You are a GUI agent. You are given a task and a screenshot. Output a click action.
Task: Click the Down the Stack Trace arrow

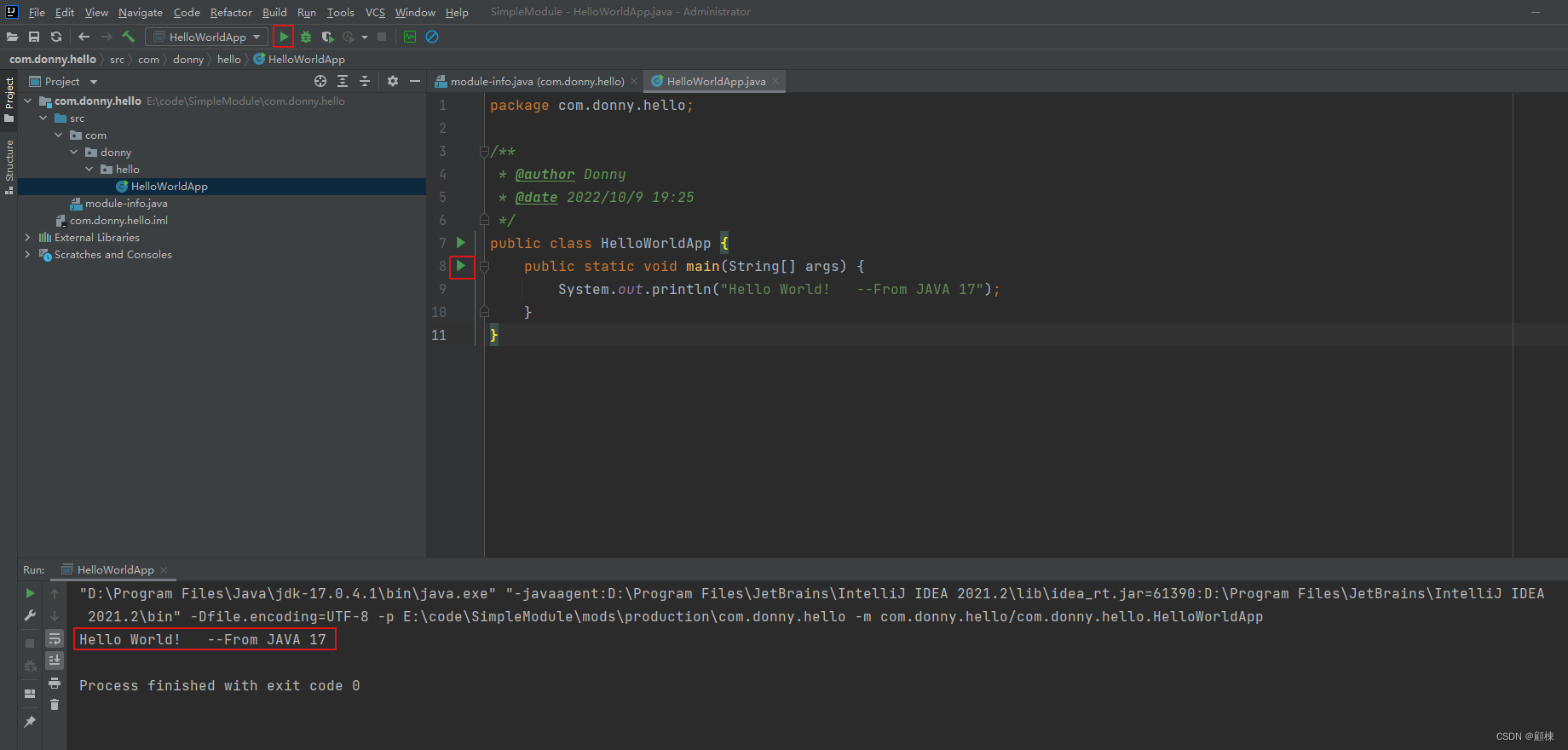[55, 615]
